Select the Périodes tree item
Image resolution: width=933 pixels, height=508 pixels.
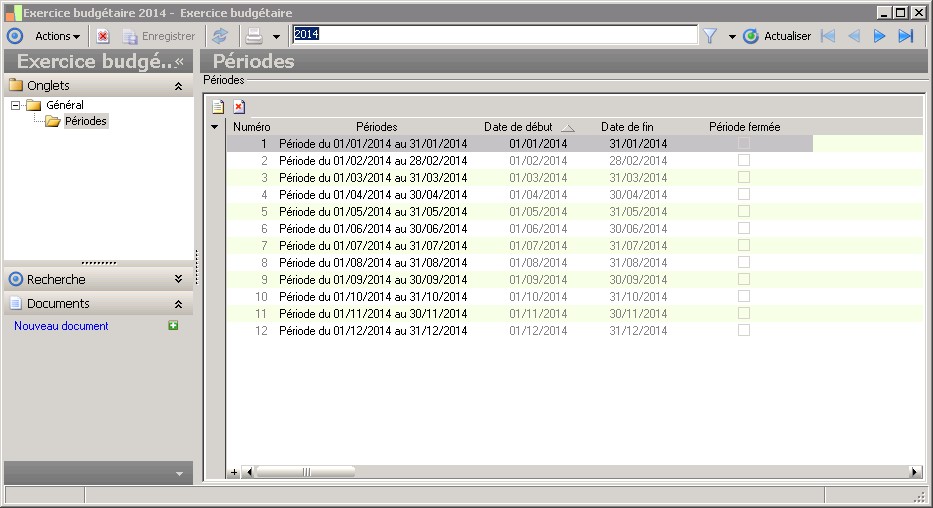pos(86,121)
